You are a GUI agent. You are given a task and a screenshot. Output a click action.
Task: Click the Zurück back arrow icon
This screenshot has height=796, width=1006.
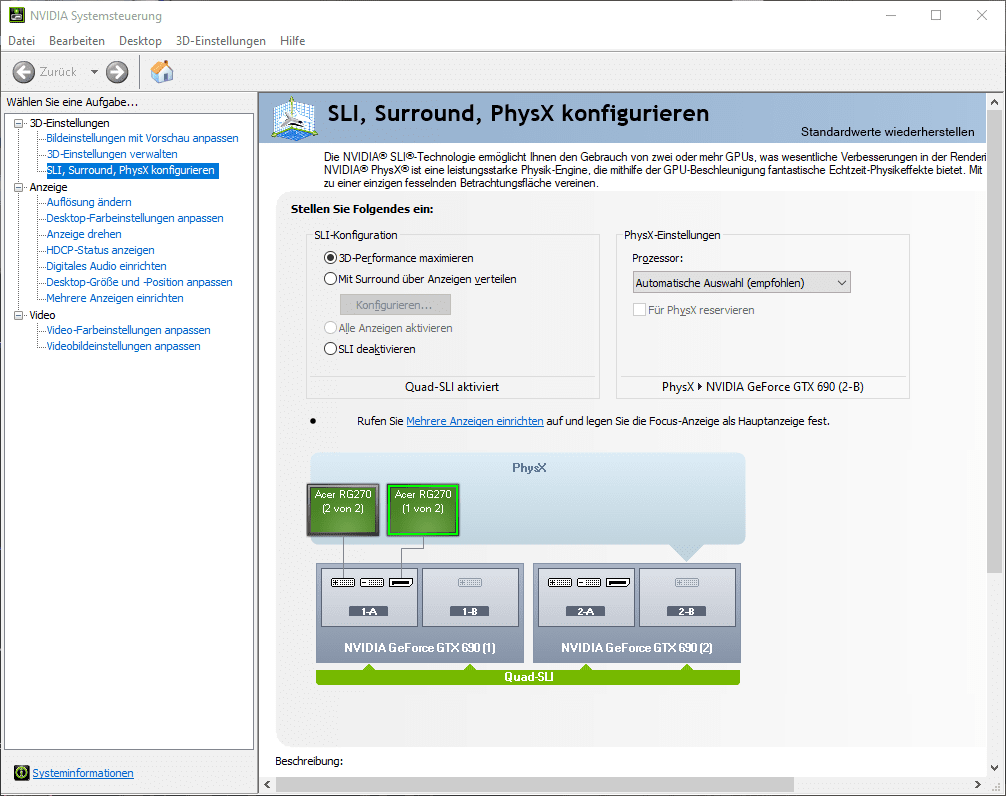coord(24,72)
